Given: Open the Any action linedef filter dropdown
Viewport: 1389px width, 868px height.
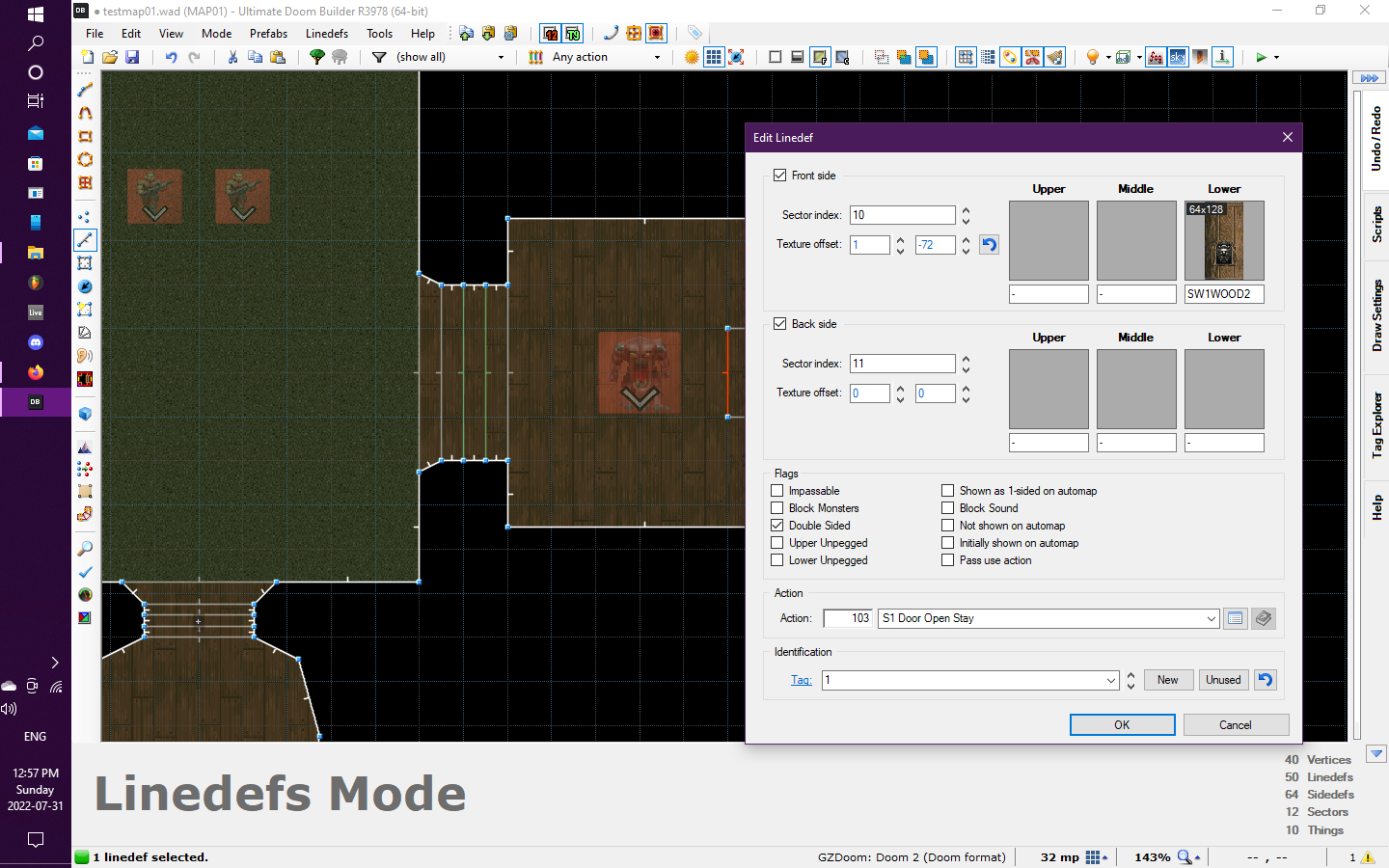Looking at the screenshot, I should [x=658, y=58].
